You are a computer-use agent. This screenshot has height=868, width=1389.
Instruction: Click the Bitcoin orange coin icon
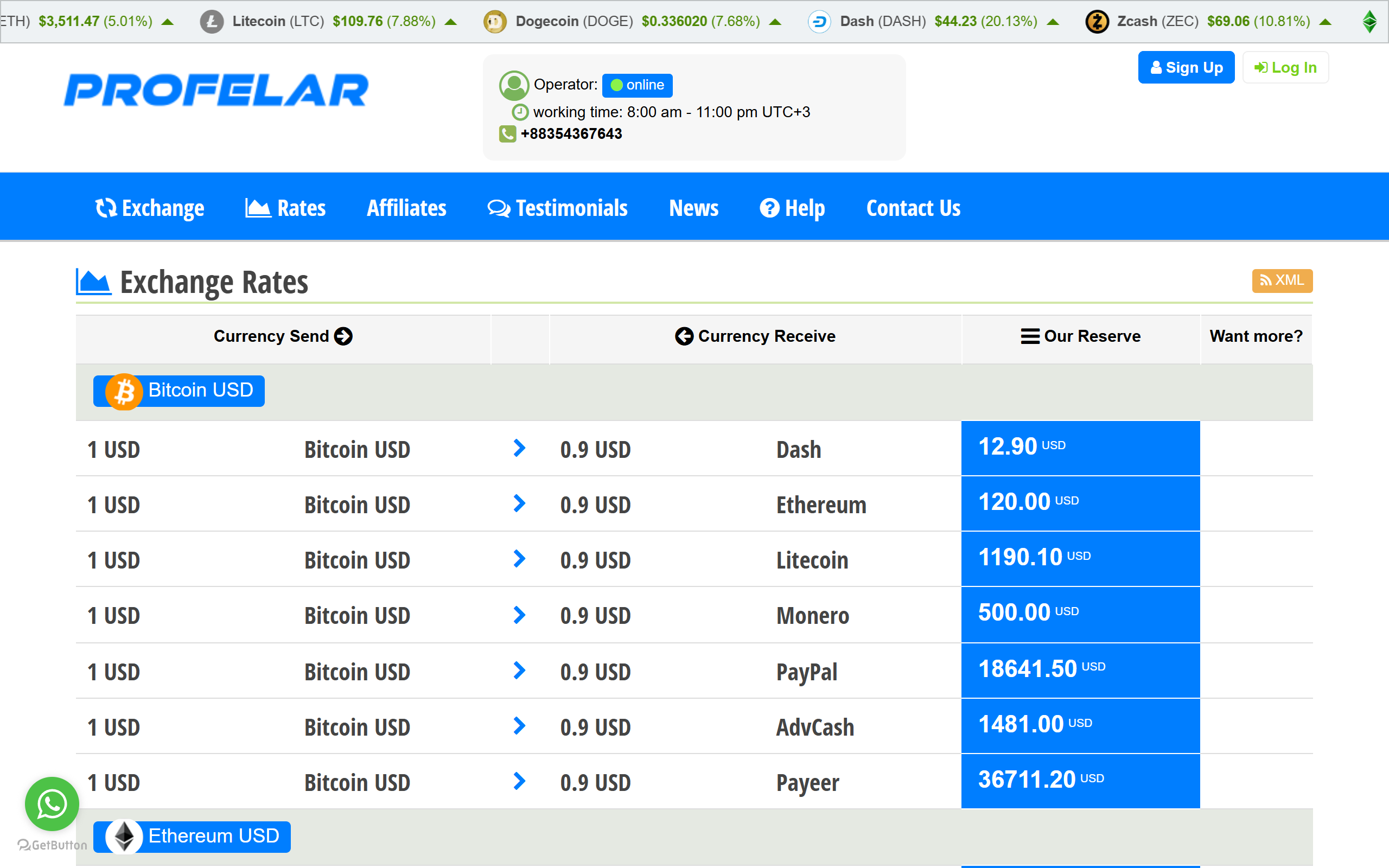pos(124,392)
